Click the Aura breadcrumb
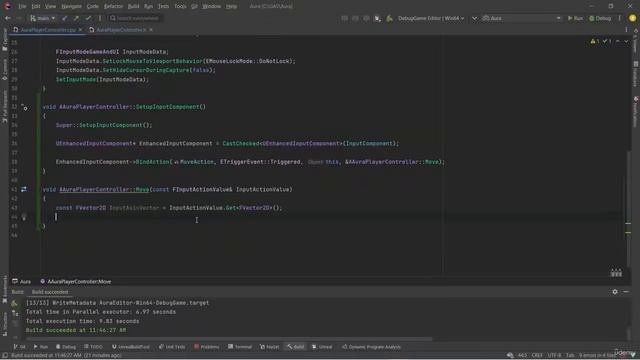640x360 pixels. [x=22, y=281]
